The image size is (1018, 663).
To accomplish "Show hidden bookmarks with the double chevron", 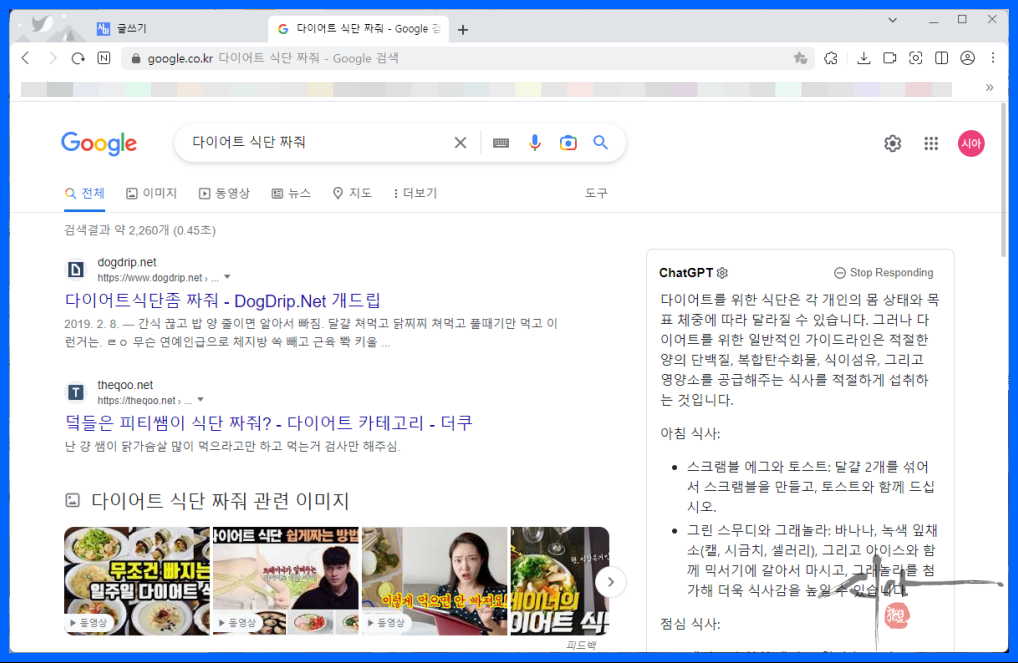I will [x=989, y=88].
